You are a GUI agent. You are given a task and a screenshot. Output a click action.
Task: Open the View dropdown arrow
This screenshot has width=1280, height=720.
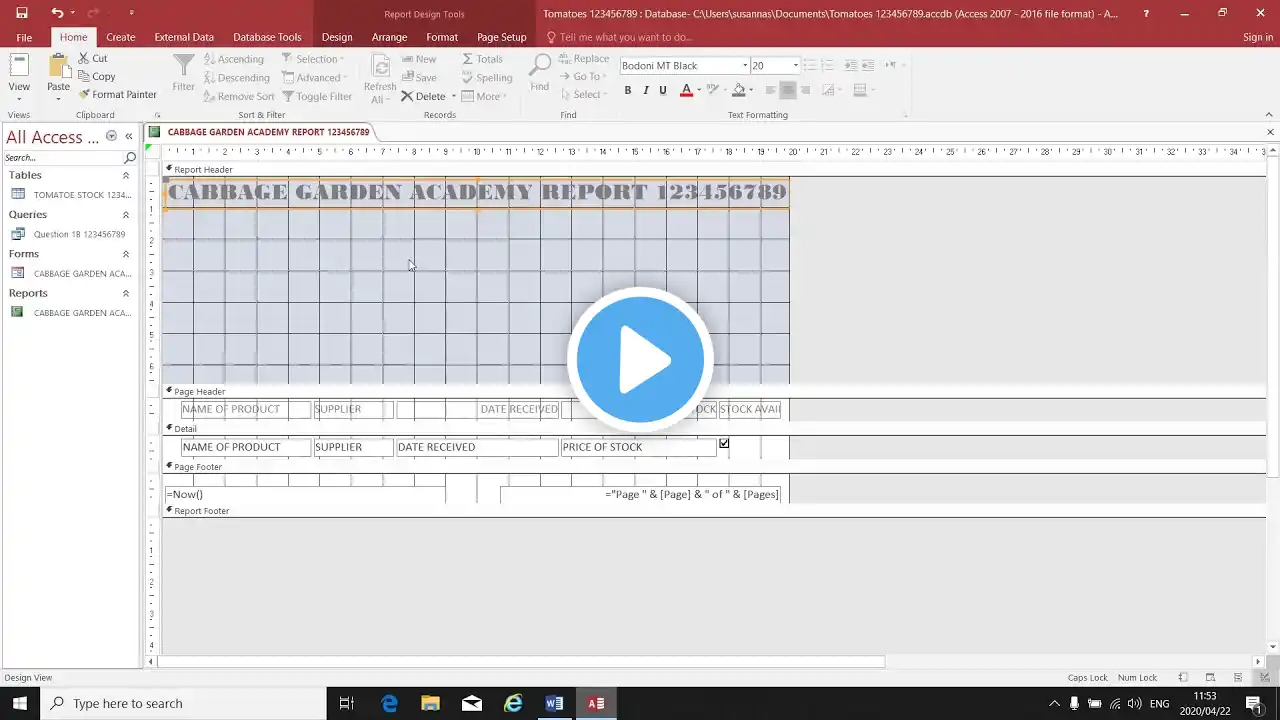[x=19, y=99]
